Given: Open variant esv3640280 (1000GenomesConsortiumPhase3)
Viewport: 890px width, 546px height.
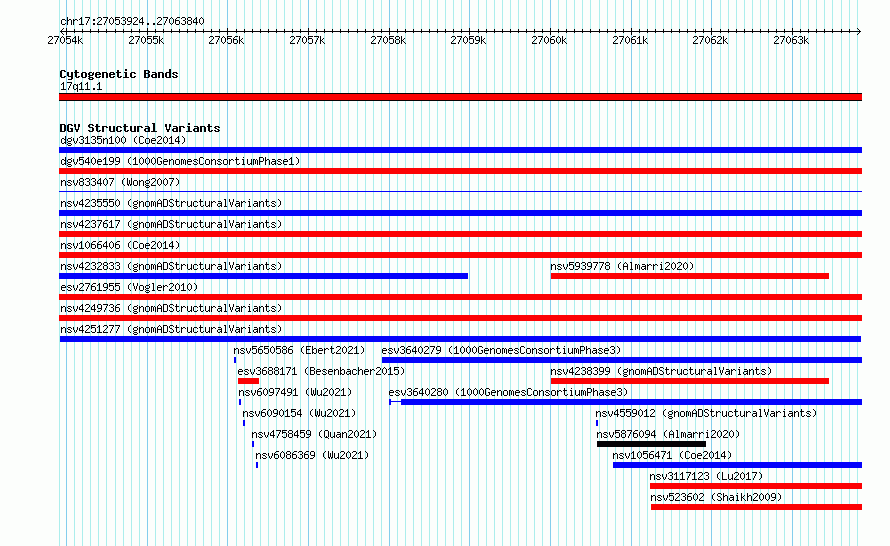Looking at the screenshot, I should [x=509, y=392].
